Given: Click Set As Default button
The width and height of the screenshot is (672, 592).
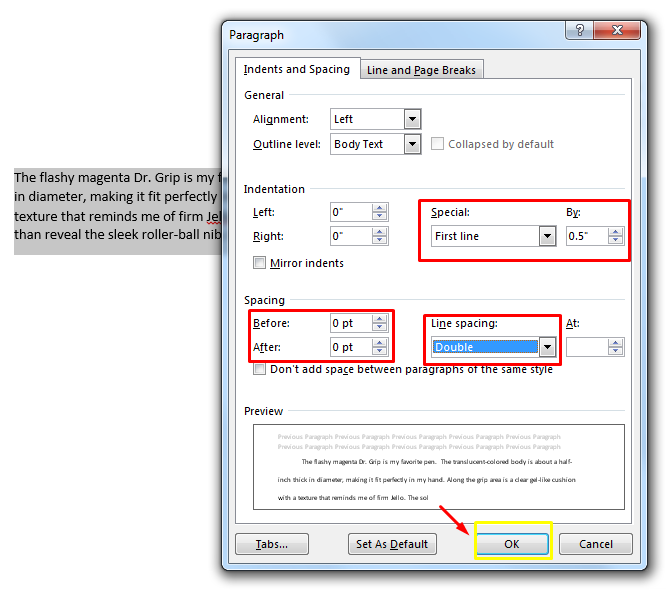Looking at the screenshot, I should pos(392,544).
